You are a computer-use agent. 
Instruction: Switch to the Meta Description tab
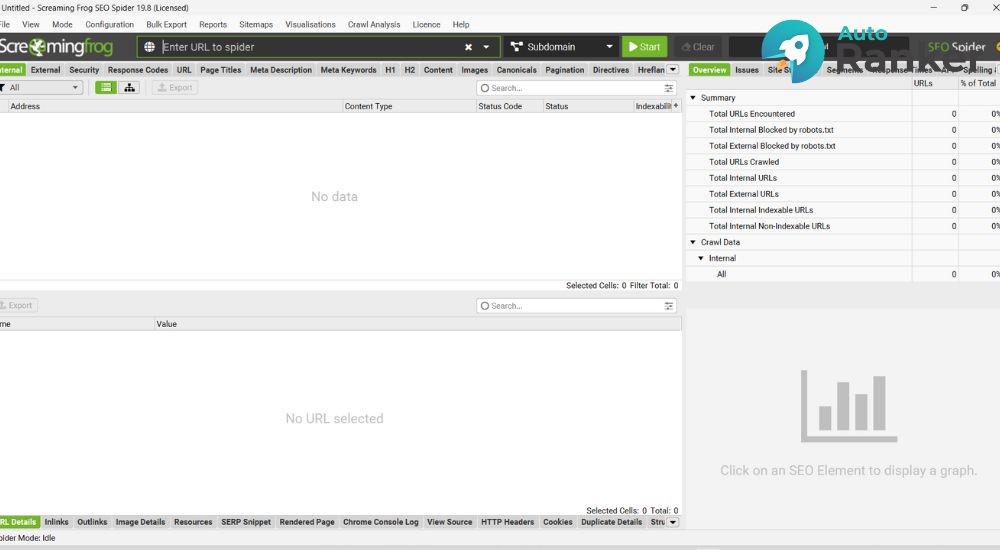click(x=281, y=70)
